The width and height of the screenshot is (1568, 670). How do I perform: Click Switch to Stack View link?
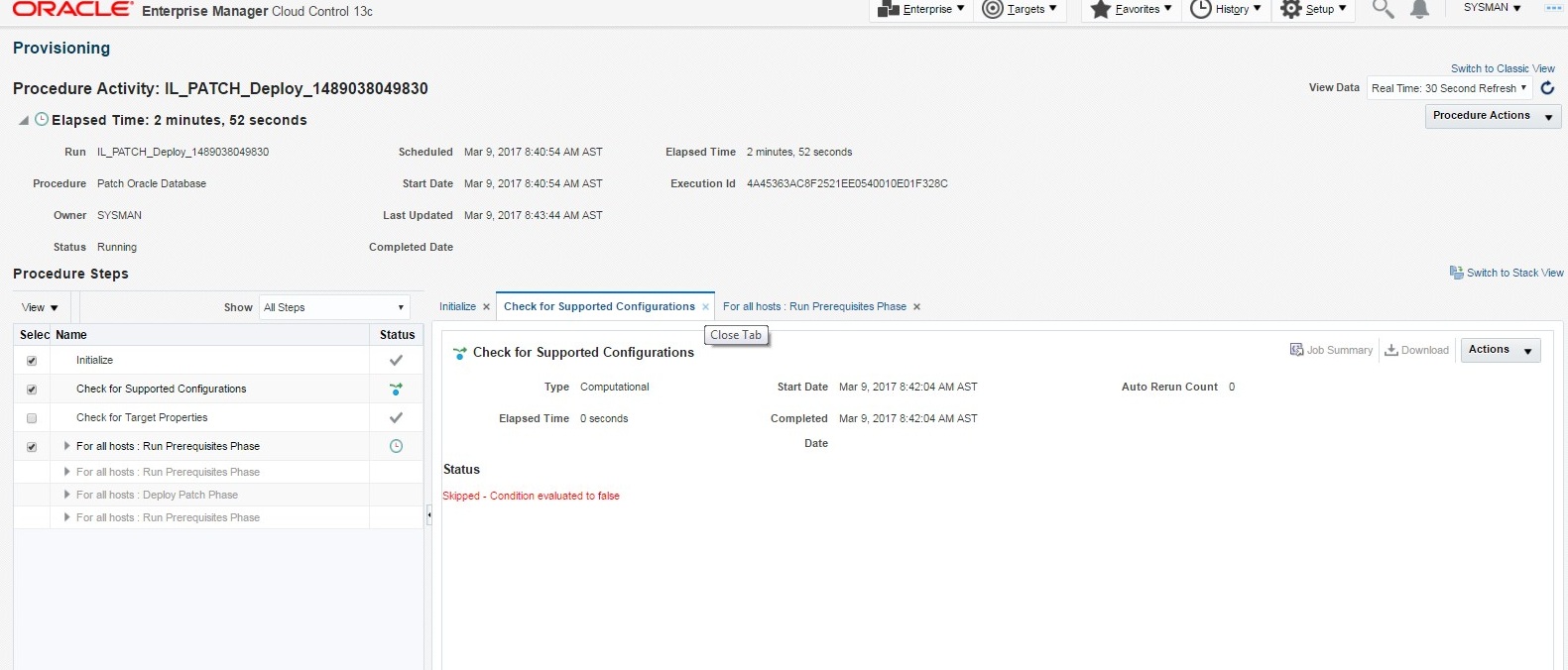pos(1514,273)
